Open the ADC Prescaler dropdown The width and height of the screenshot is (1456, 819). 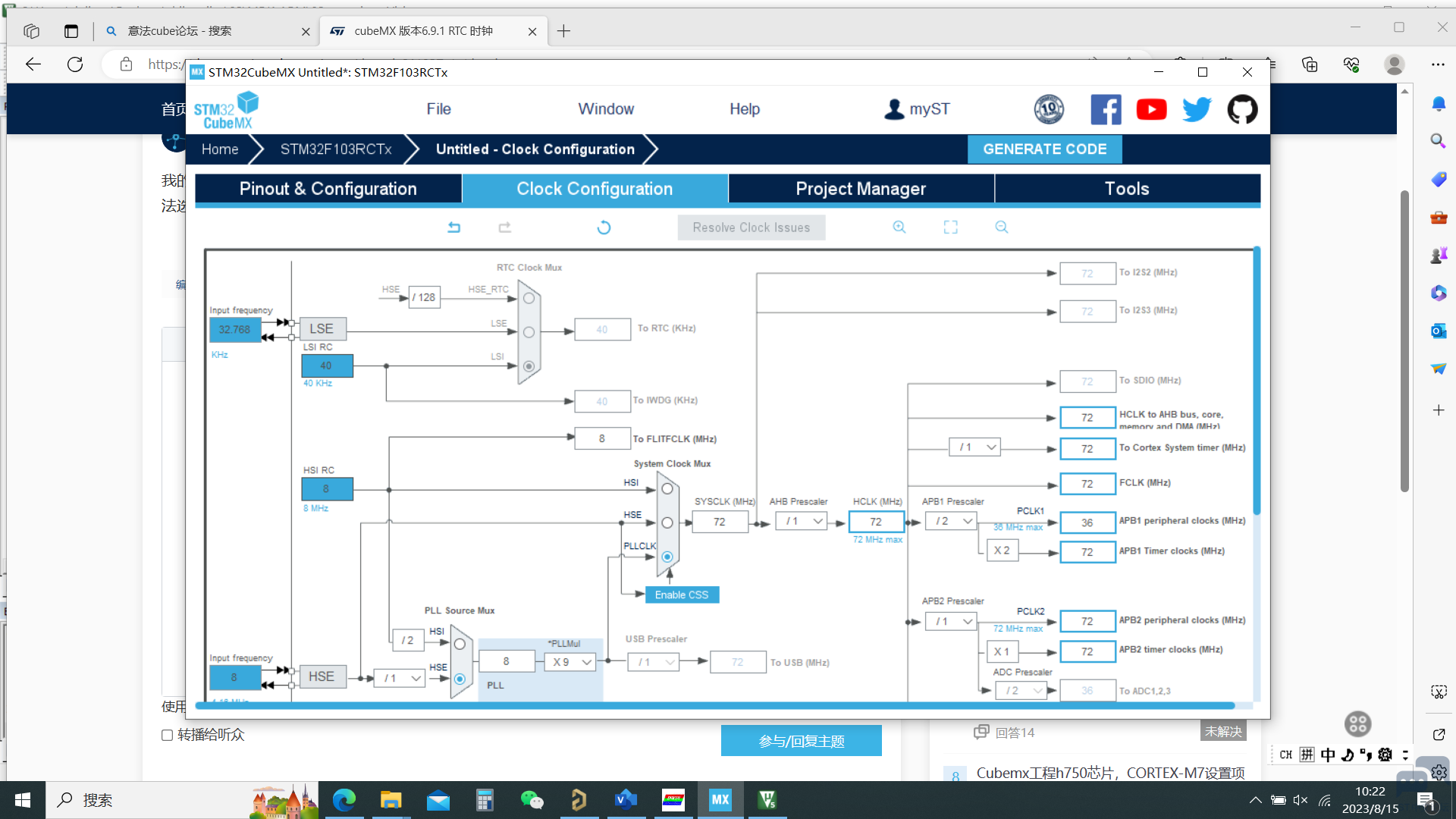[x=1023, y=690]
